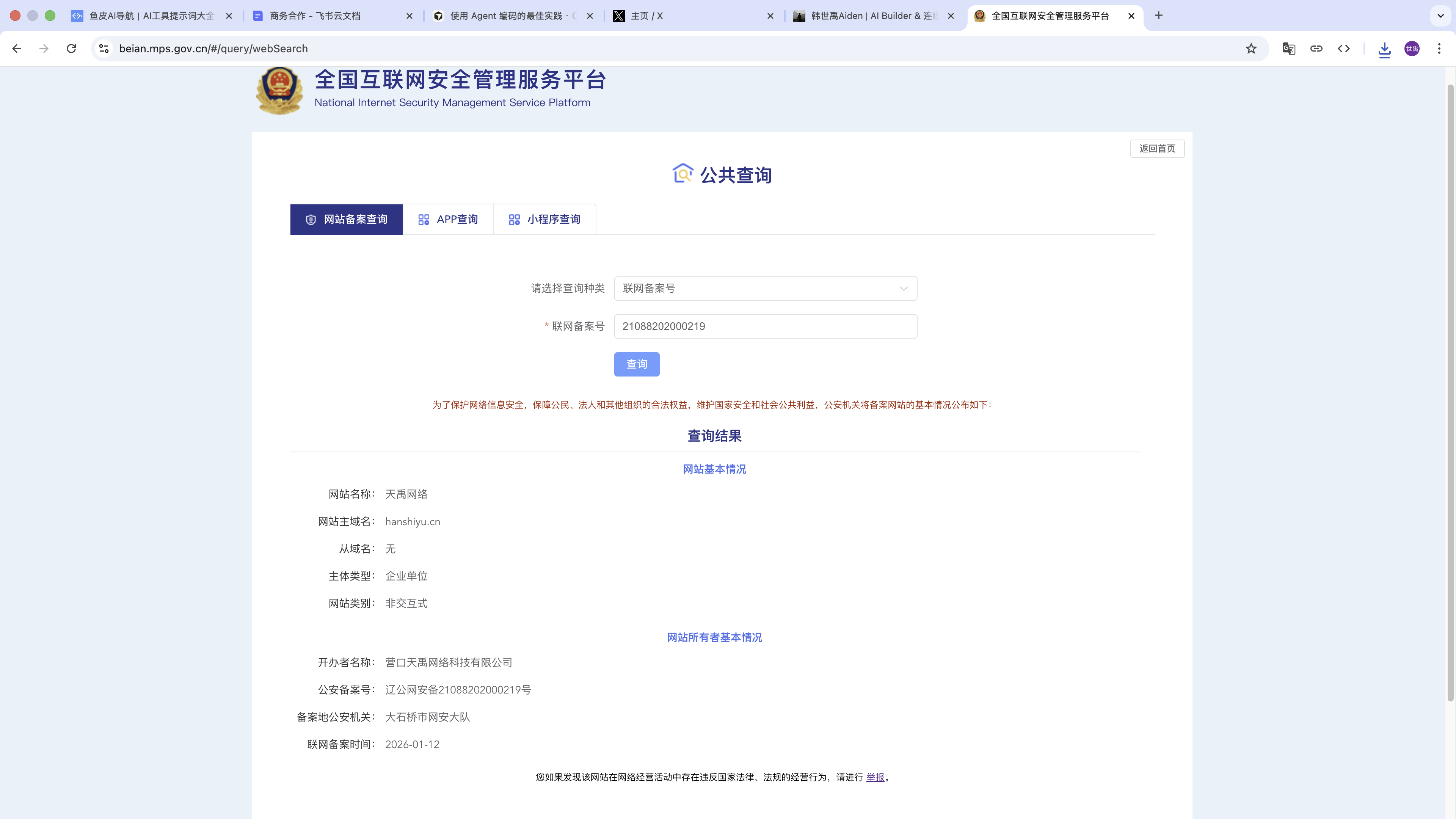Open site information icon in address bar
This screenshot has width=1456, height=819.
point(104,49)
